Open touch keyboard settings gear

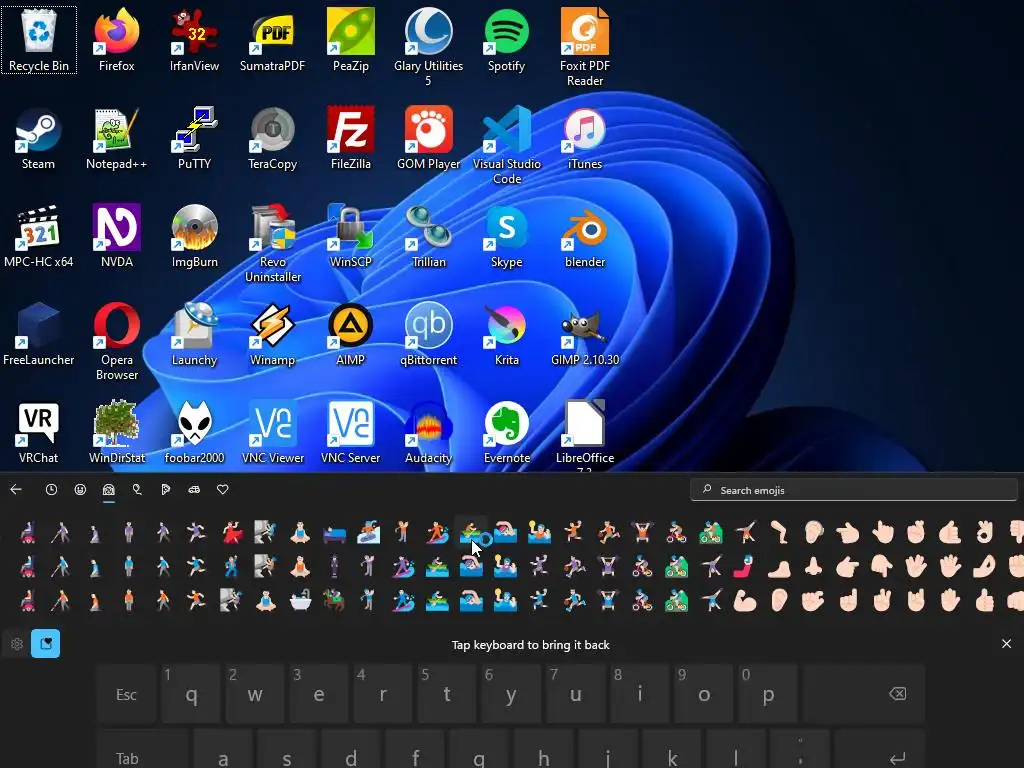pos(17,644)
